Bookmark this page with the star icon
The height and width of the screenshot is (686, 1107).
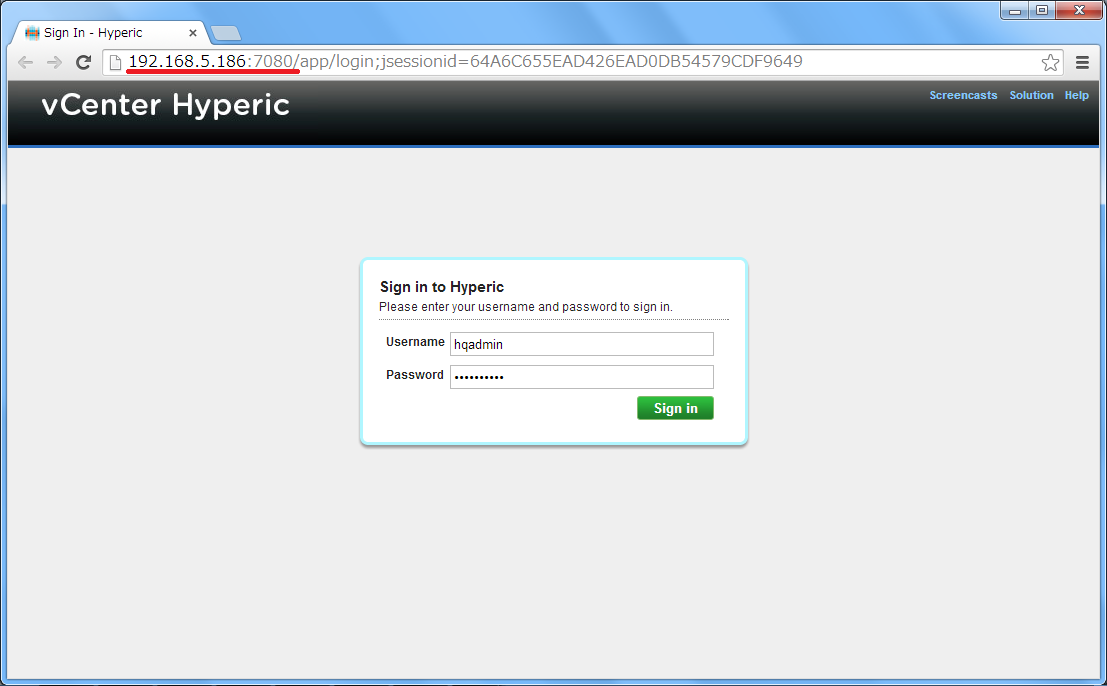[1050, 62]
